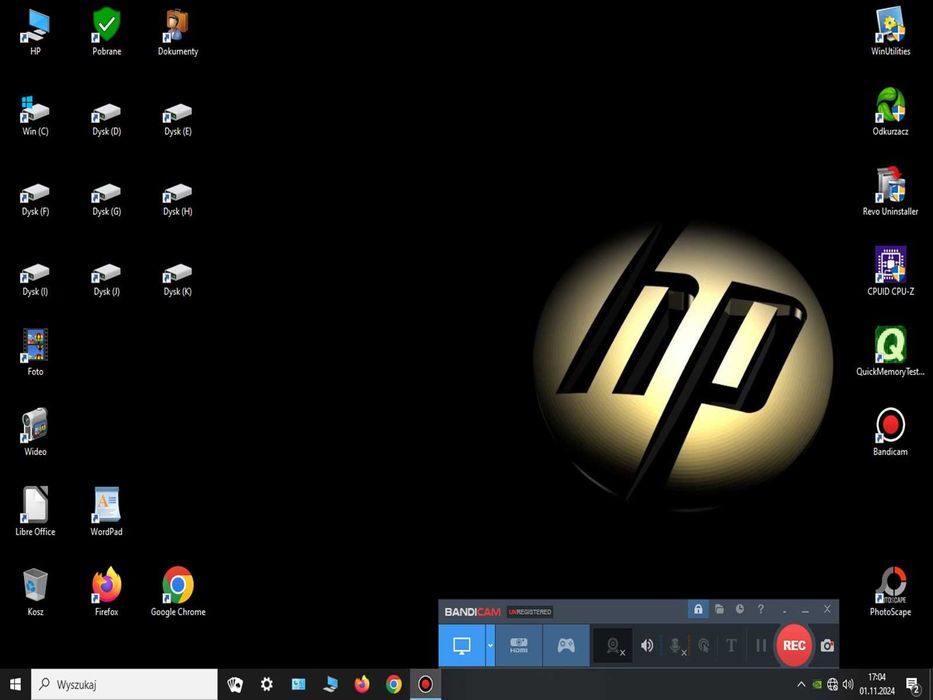Open the Dokumenty shortcut
Image resolution: width=933 pixels, height=700 pixels.
coord(178,32)
